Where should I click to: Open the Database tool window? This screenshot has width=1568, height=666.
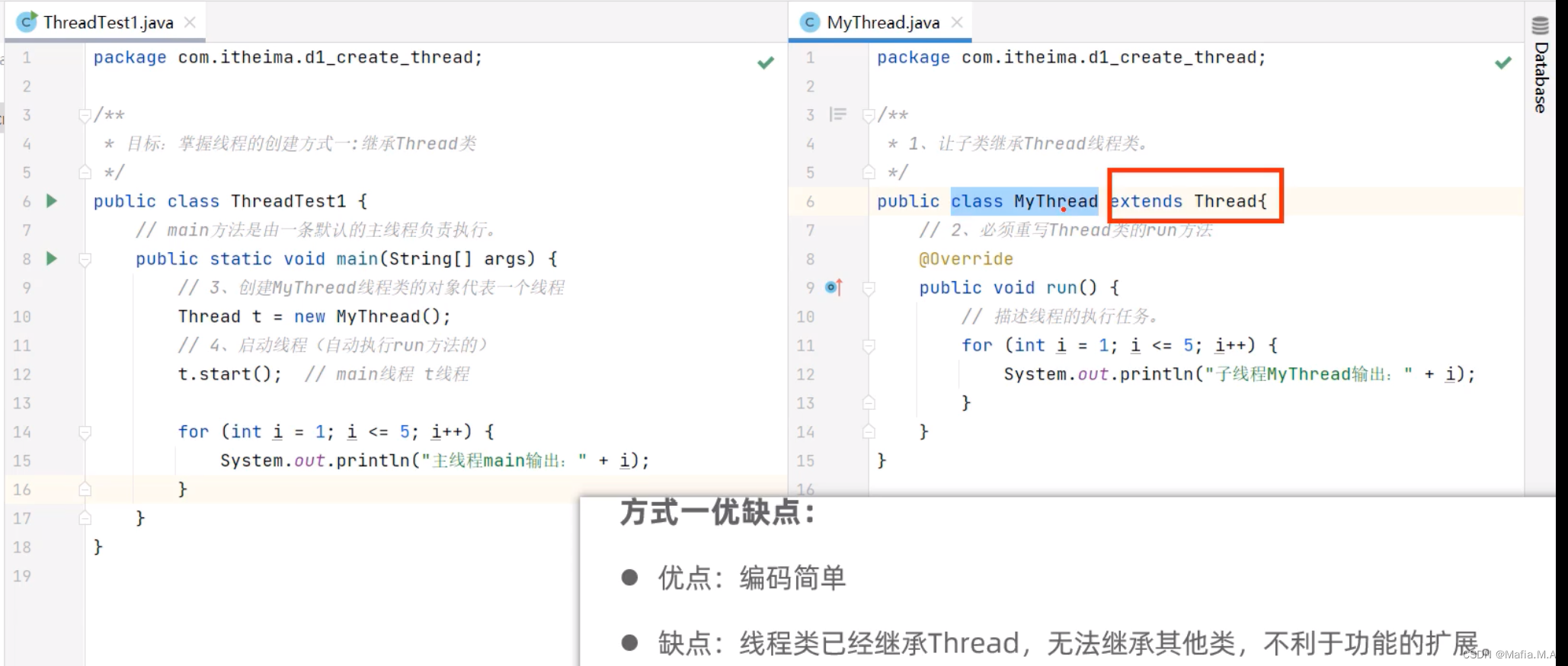(1541, 66)
